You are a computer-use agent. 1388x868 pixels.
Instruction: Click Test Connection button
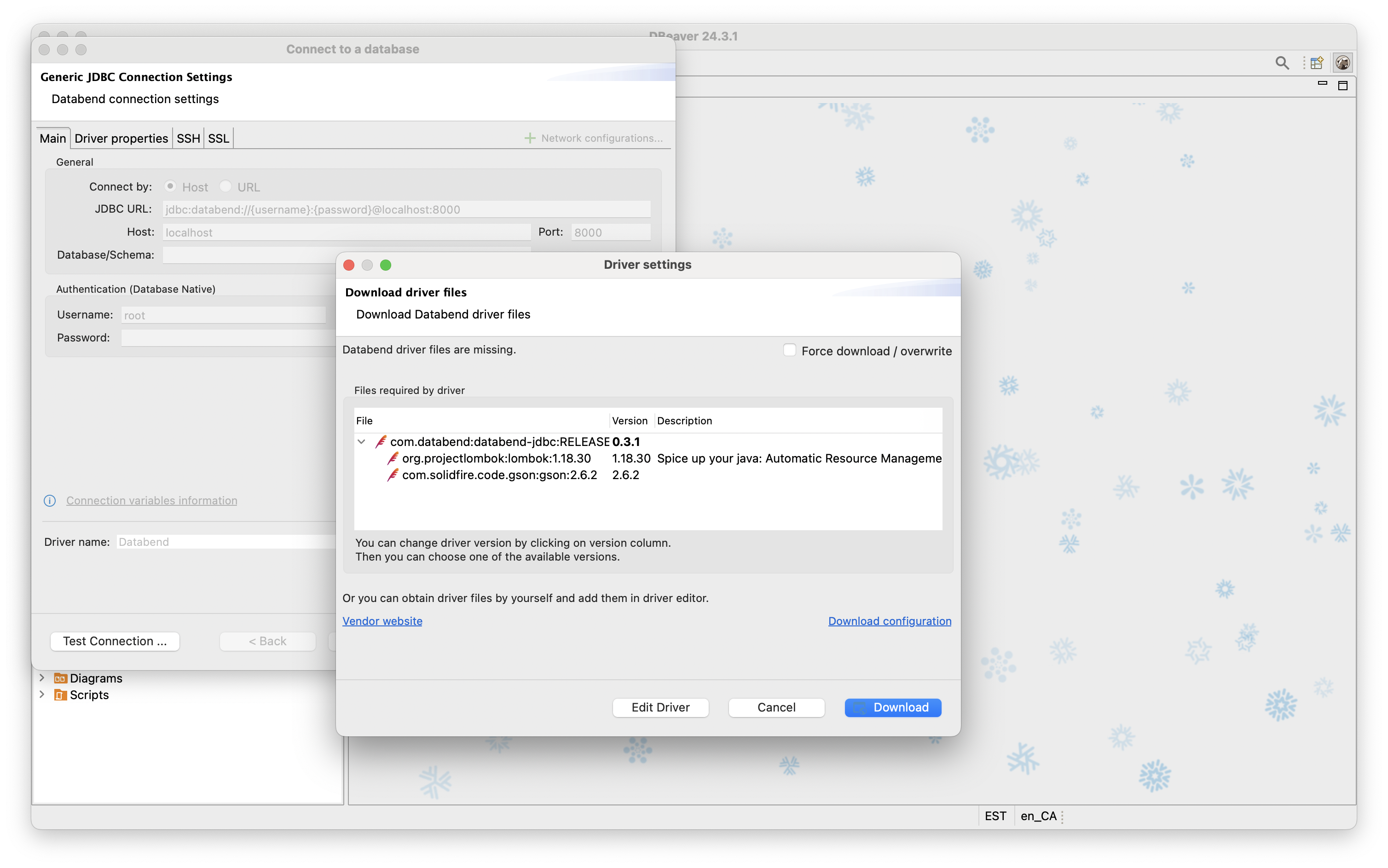[115, 641]
